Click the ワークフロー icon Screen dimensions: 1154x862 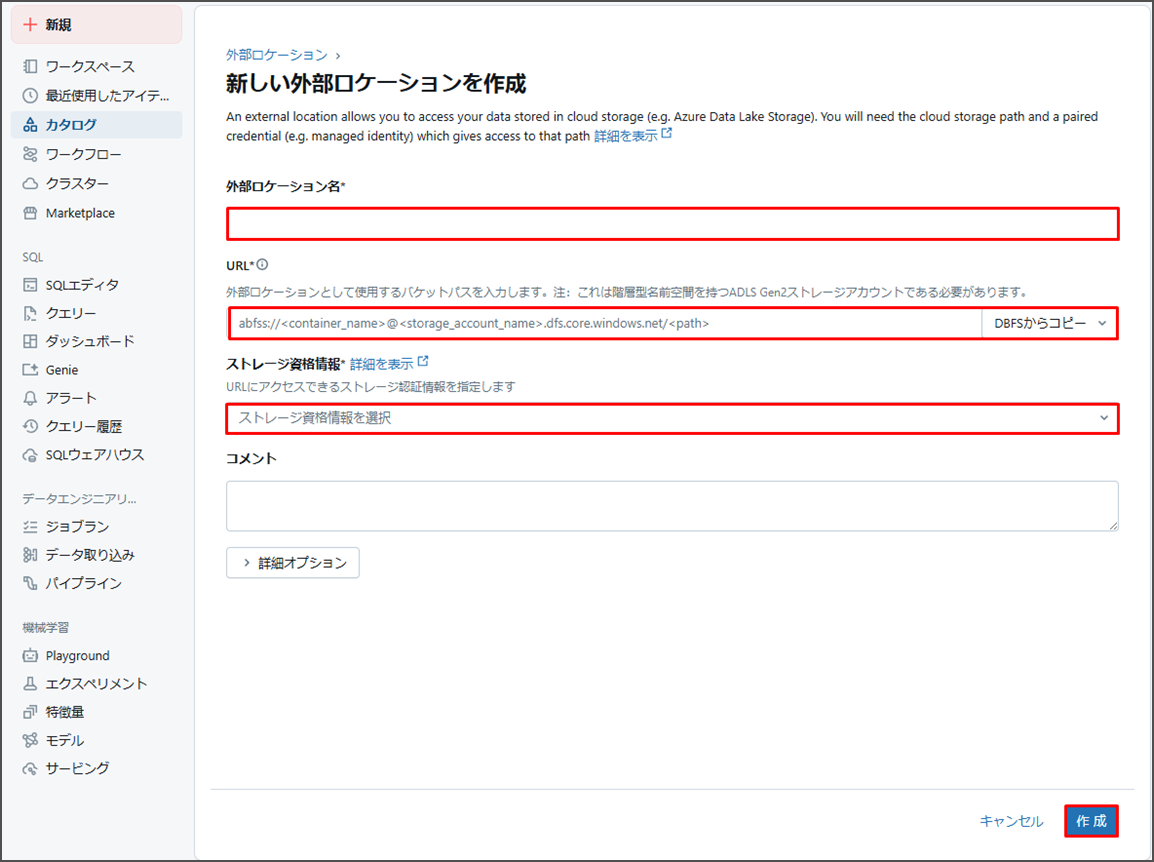(30, 154)
